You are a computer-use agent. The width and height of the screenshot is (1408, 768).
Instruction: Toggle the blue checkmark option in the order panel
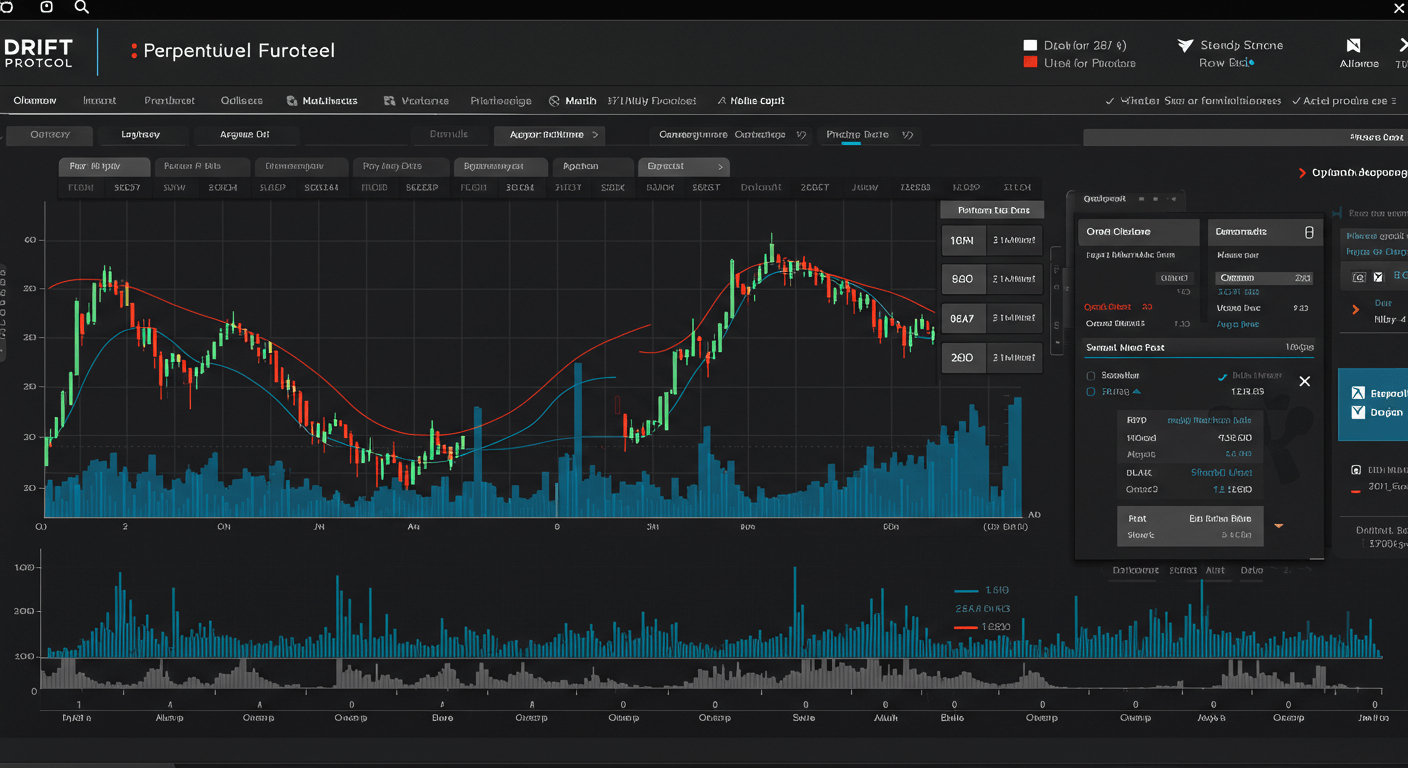click(1222, 377)
